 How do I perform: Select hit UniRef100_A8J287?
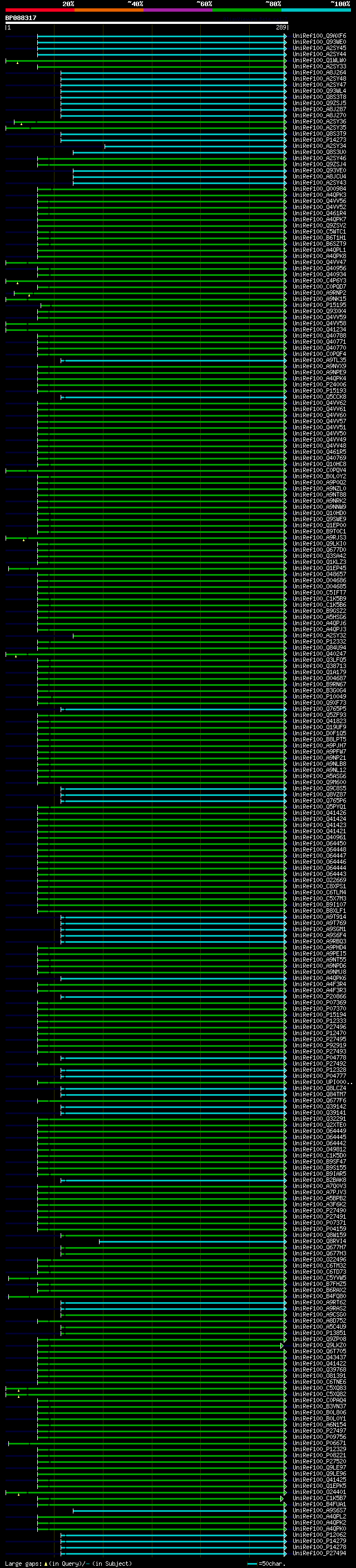click(x=319, y=109)
